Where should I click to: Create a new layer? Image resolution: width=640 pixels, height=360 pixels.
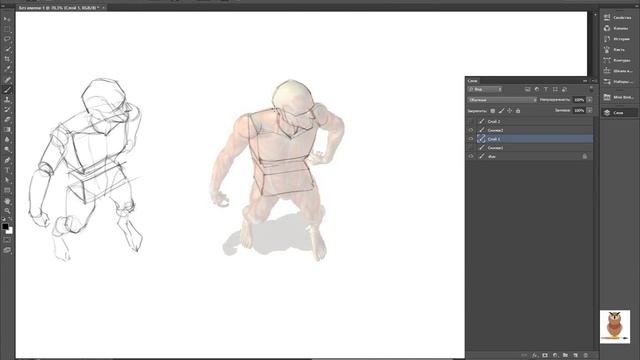tap(576, 356)
